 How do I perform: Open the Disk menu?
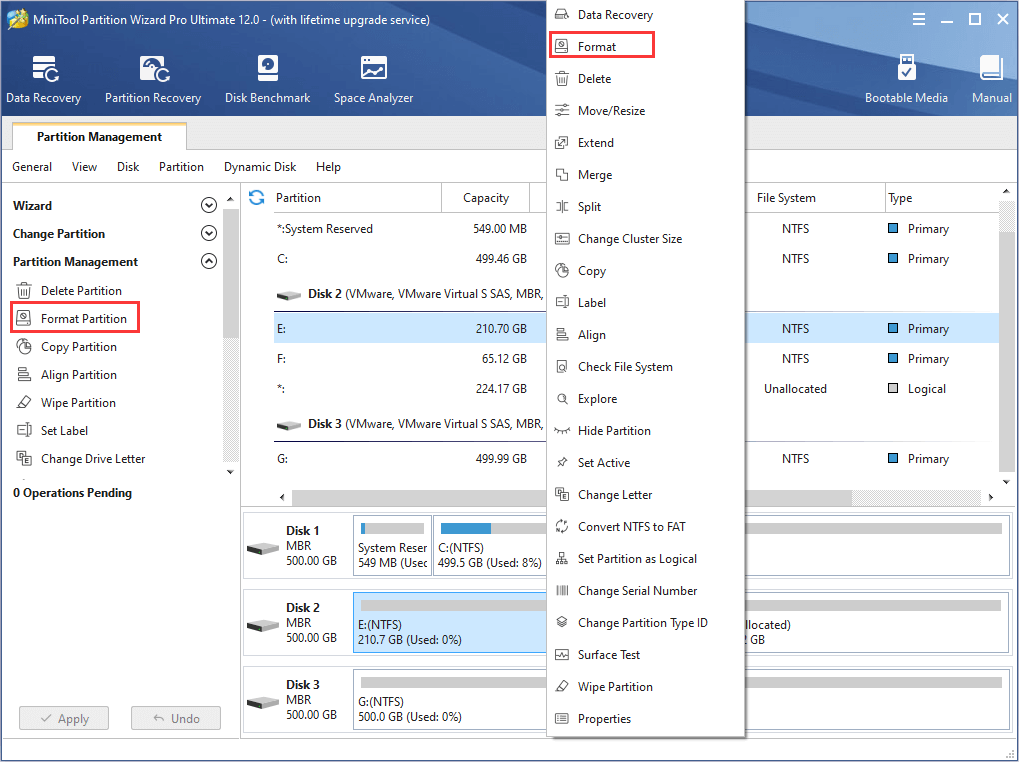click(x=128, y=167)
